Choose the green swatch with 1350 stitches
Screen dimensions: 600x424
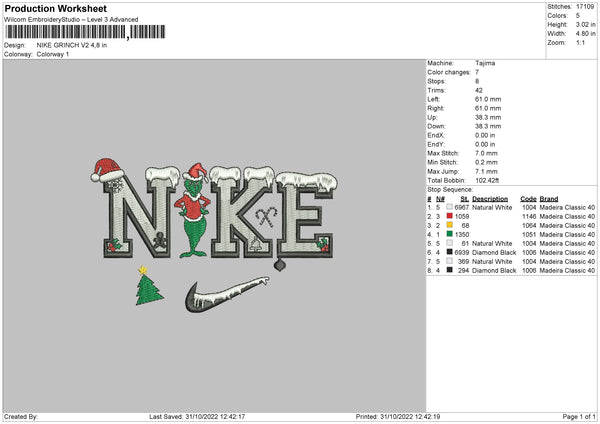tap(449, 234)
